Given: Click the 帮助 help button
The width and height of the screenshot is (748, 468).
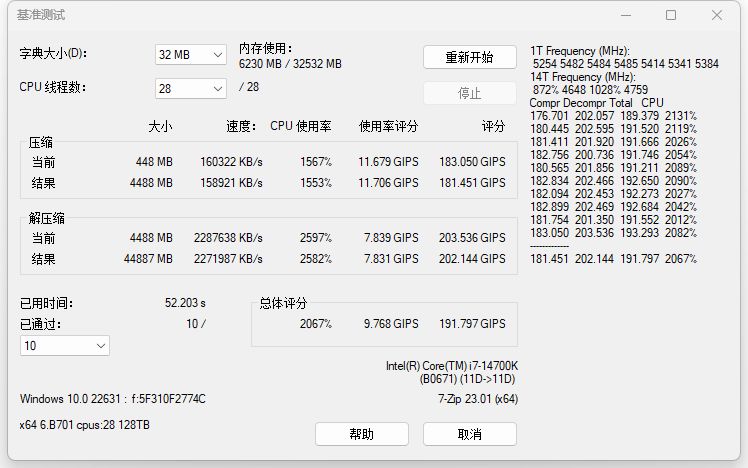Looking at the screenshot, I should click(x=362, y=434).
